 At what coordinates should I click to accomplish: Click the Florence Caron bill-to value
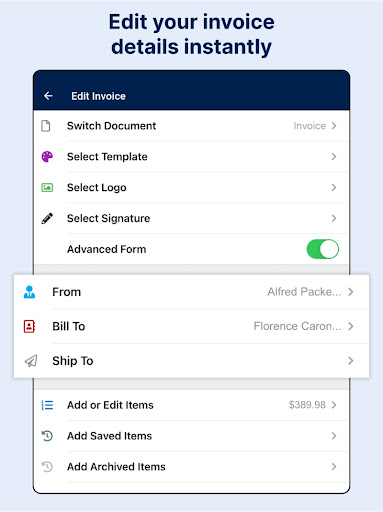coord(297,326)
